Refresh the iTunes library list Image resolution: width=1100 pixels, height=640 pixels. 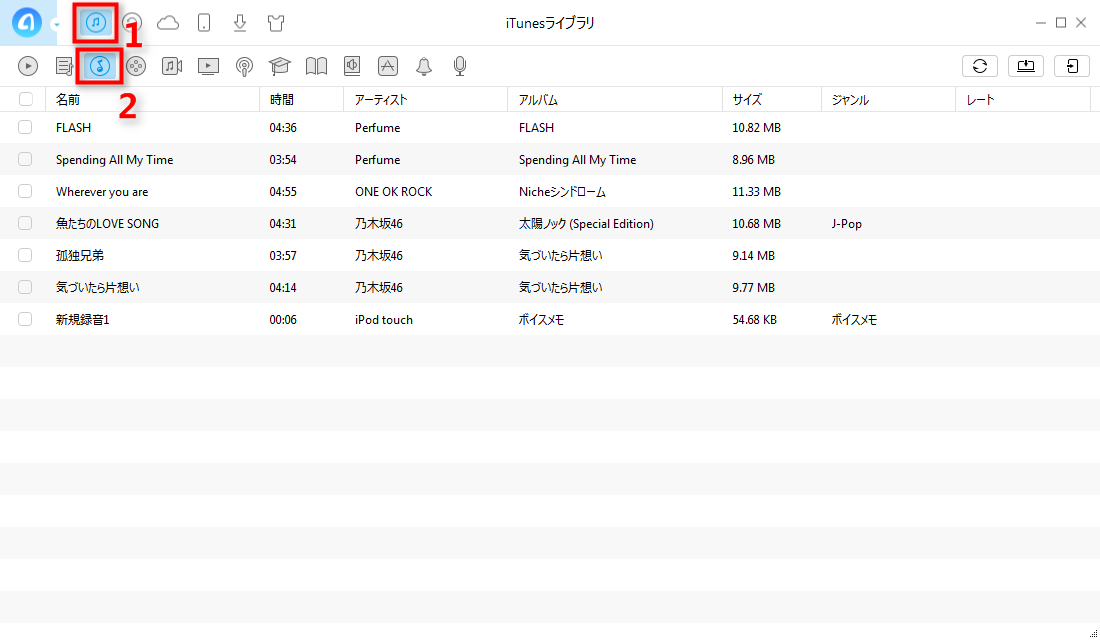pos(980,66)
